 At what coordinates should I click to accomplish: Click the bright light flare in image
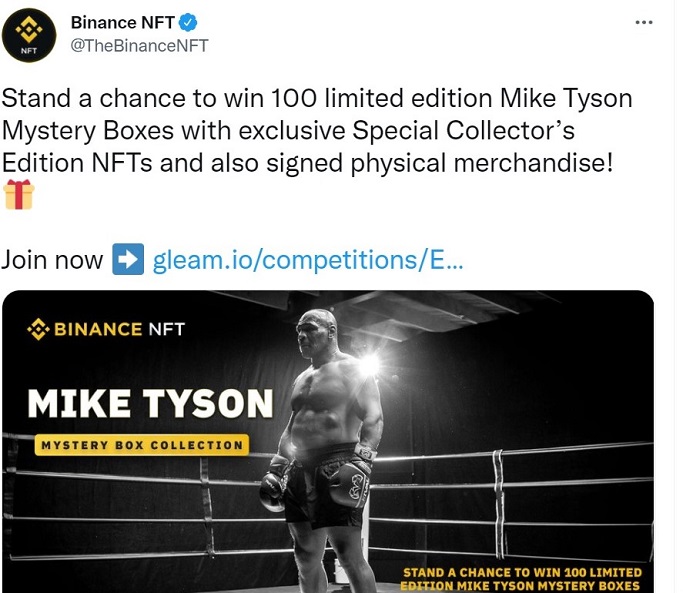(369, 364)
